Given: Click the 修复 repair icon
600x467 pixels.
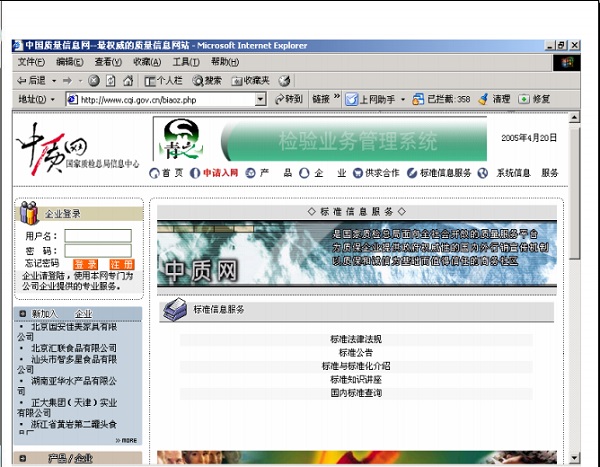Looking at the screenshot, I should point(523,100).
